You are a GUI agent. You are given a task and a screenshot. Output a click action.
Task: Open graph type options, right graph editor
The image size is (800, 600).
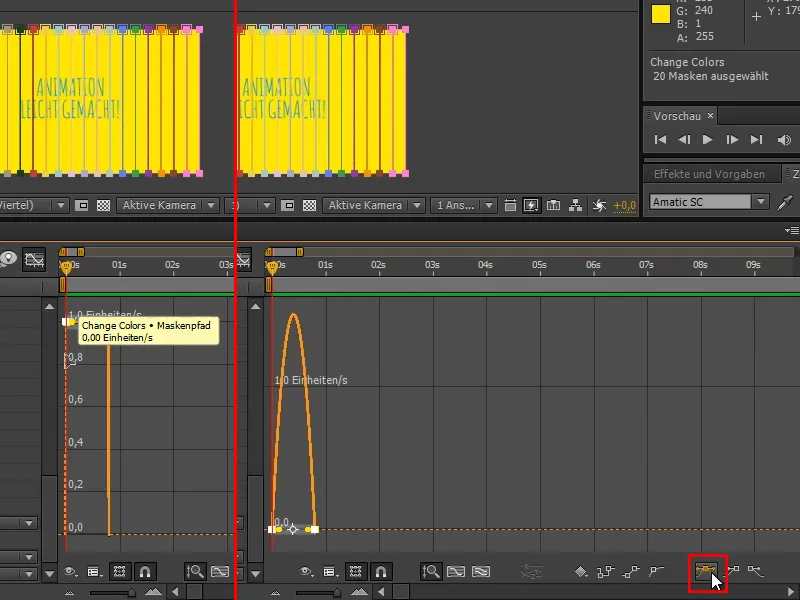tap(330, 572)
